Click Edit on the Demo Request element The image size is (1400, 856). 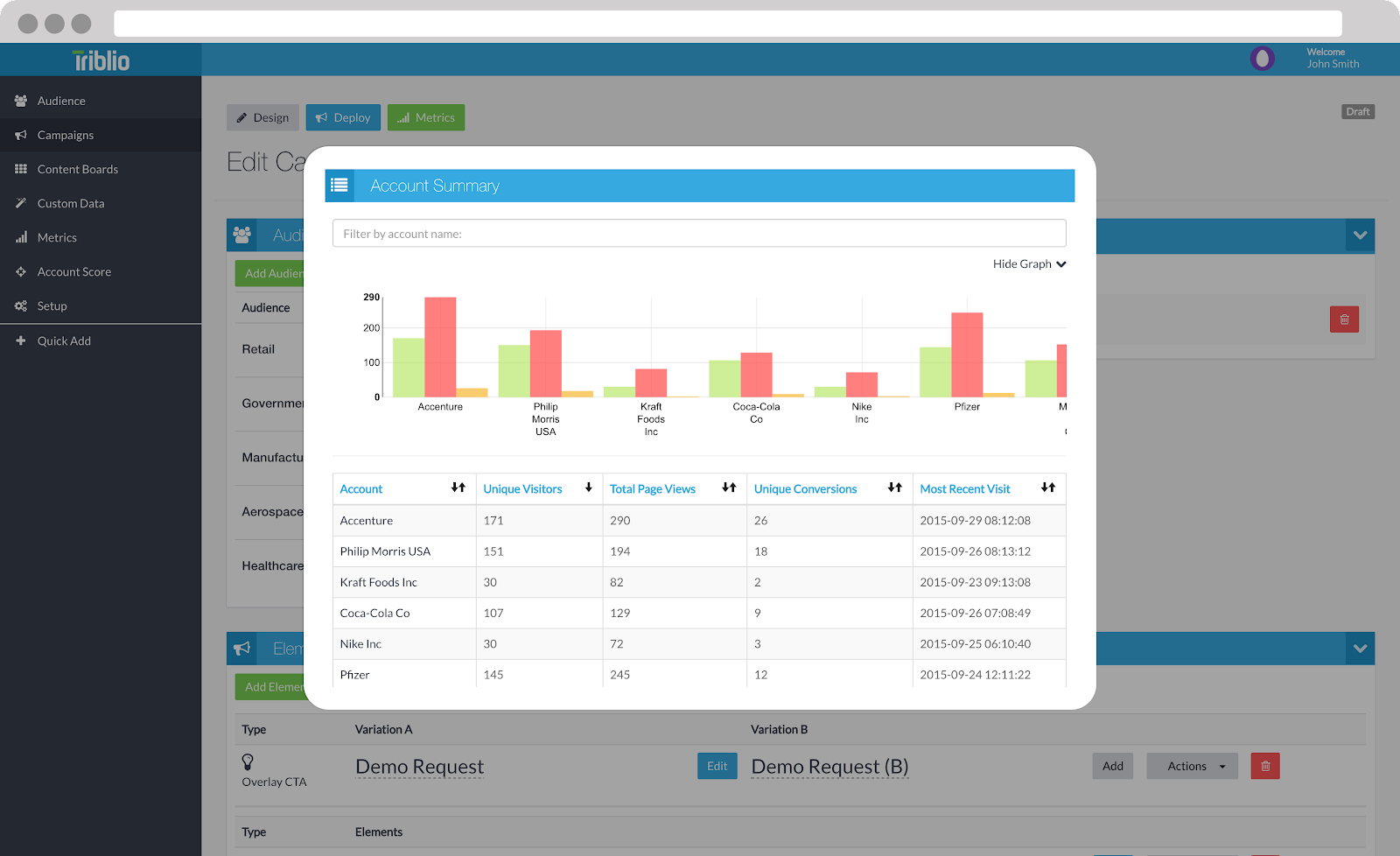coord(717,766)
